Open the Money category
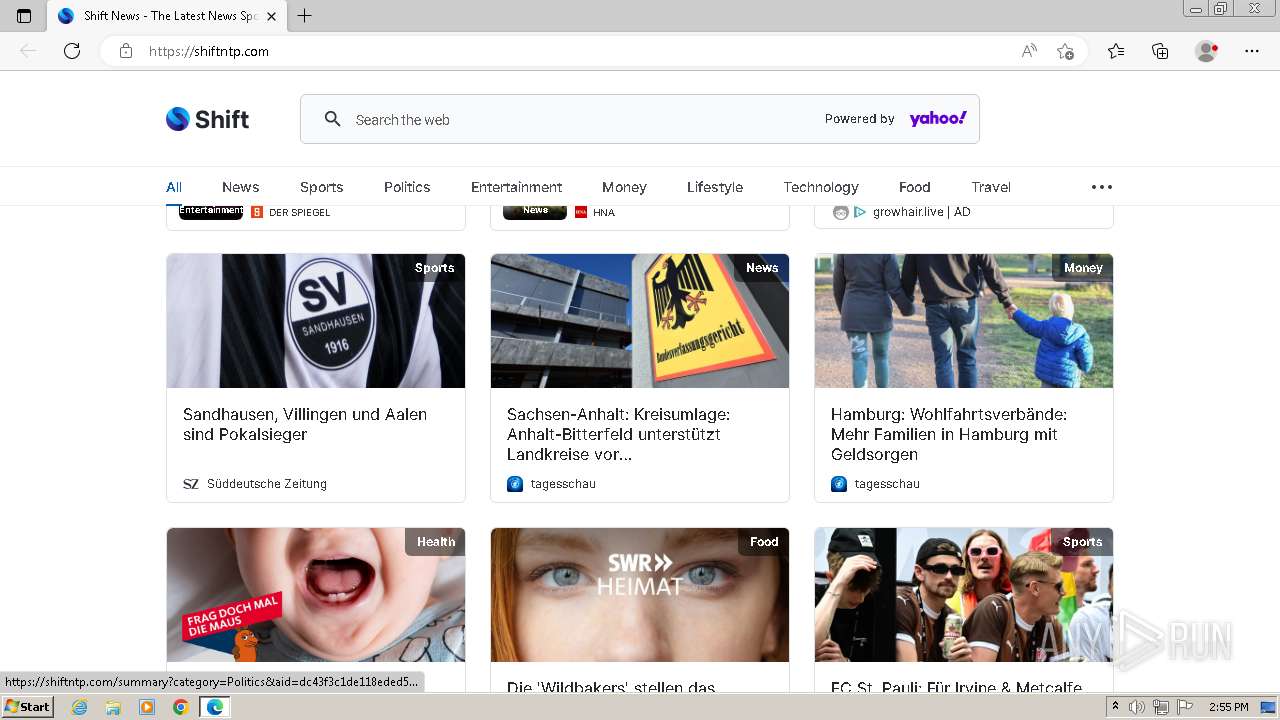 click(x=624, y=187)
